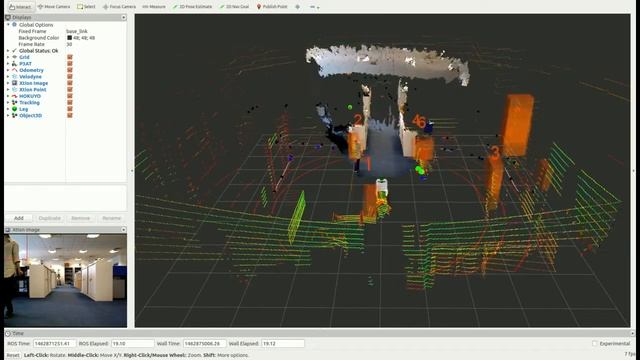Expand the HOKUYO display properties
Image resolution: width=640 pixels, height=360 pixels.
pyautogui.click(x=8, y=96)
